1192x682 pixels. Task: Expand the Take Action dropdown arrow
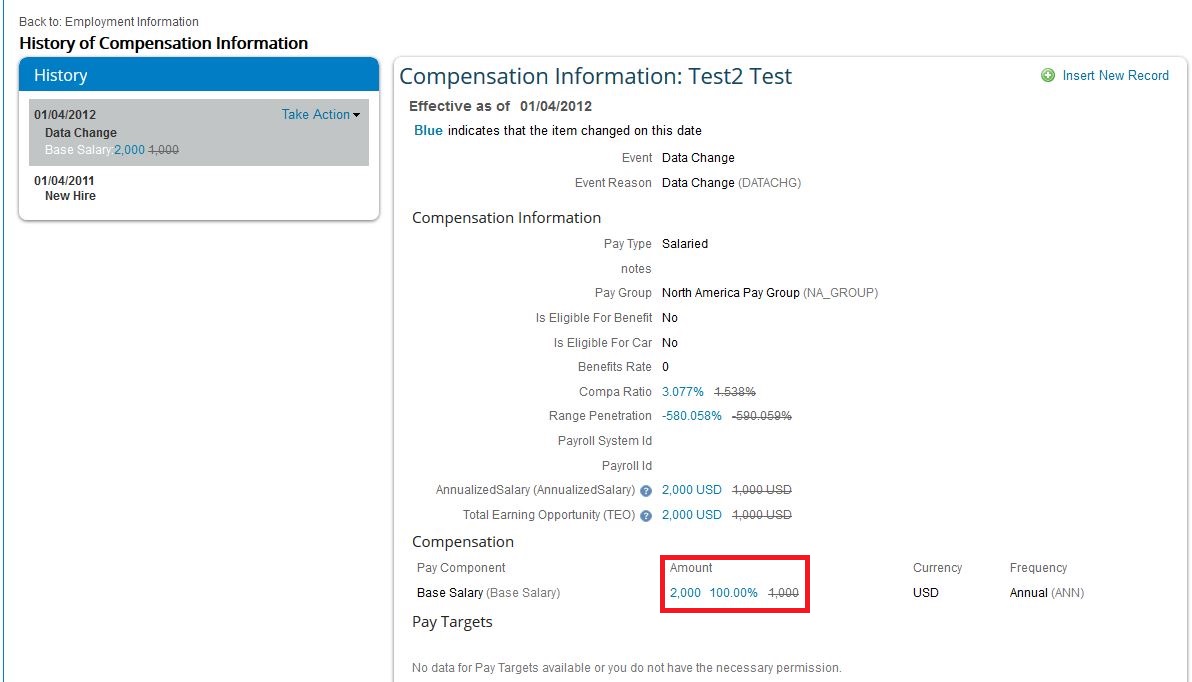(357, 116)
